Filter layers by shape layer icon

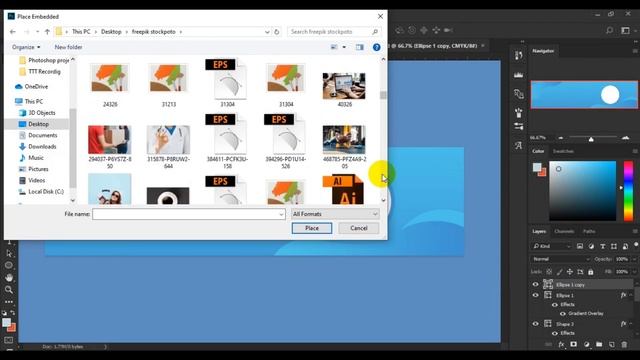(x=614, y=246)
